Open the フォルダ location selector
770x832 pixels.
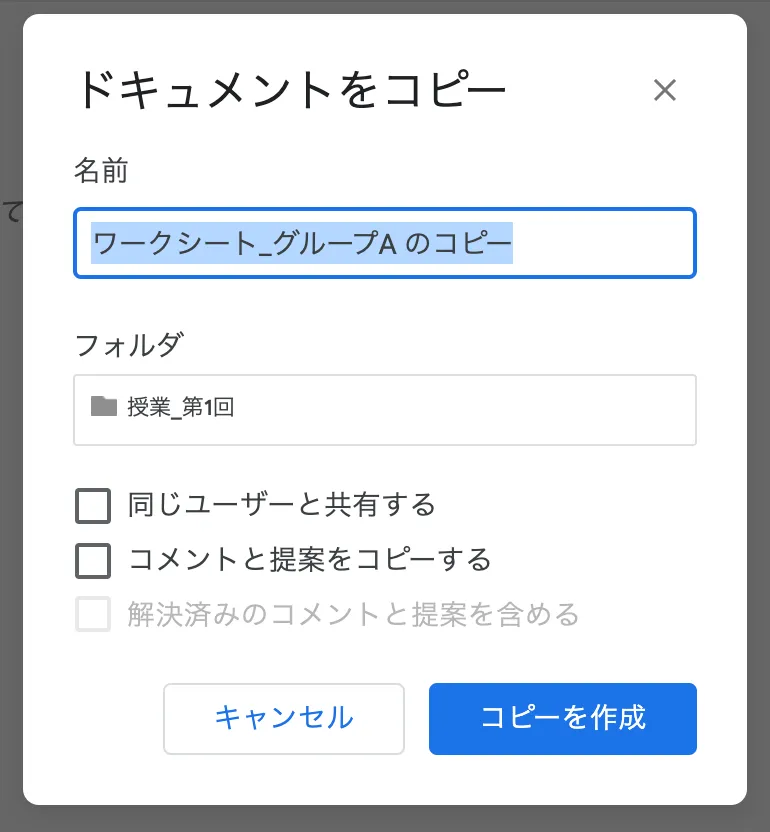[x=385, y=409]
